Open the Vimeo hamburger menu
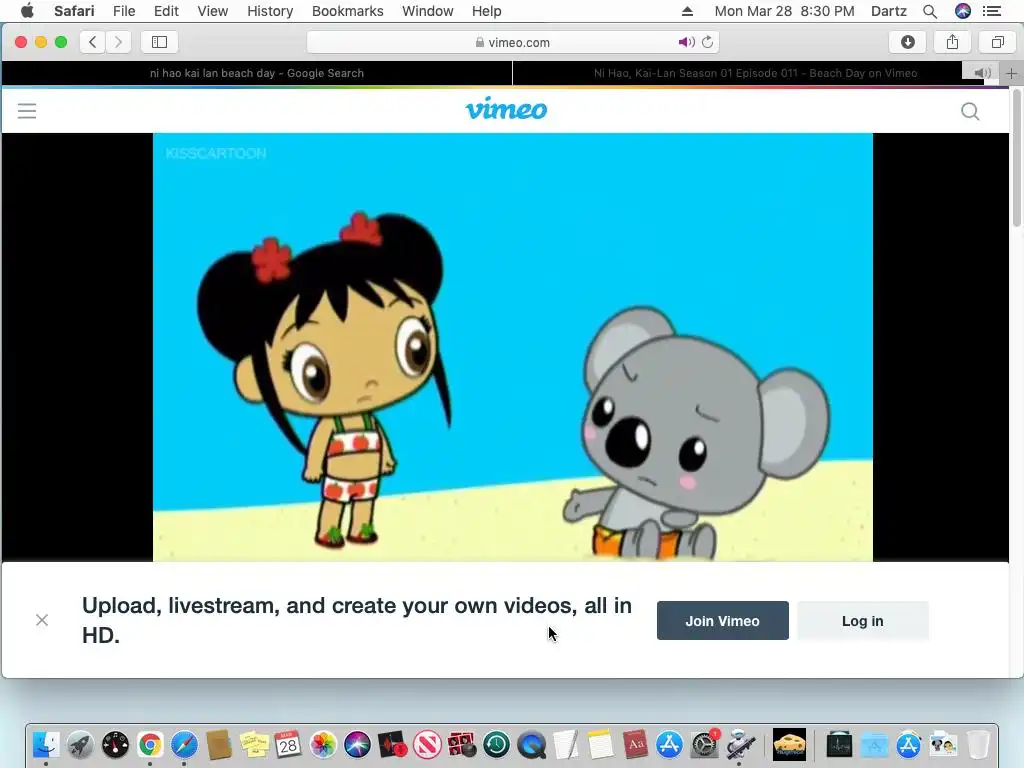This screenshot has width=1024, height=768. [x=27, y=110]
